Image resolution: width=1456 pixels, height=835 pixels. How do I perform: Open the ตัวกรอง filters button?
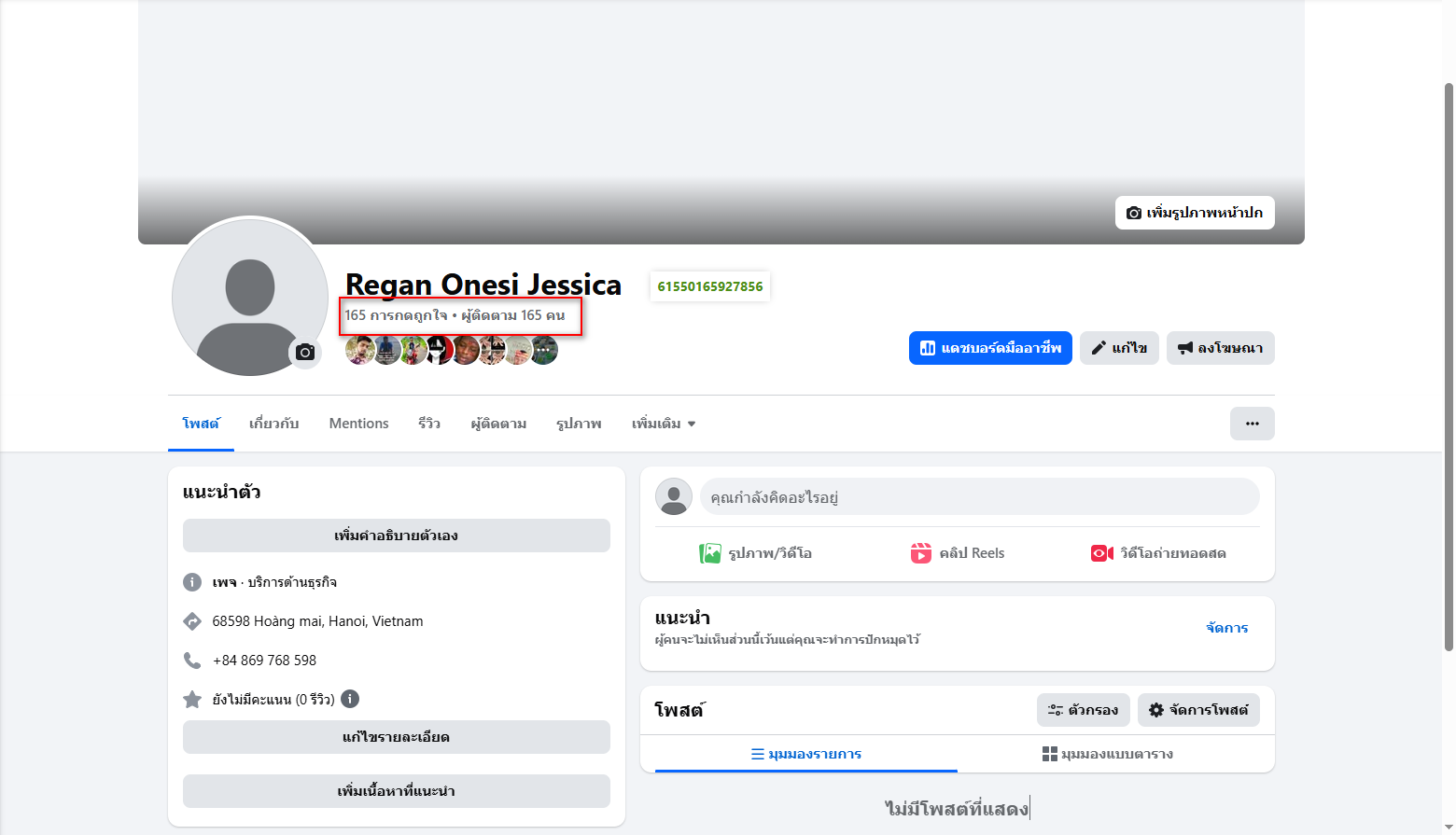point(1083,710)
